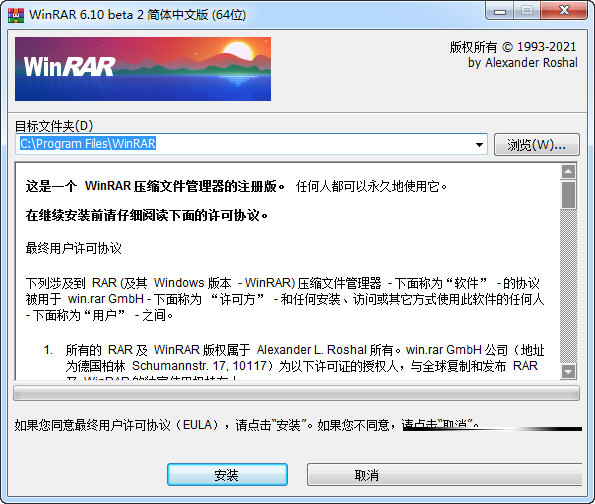
Task: Click the bold text 这是一个 WinRAR 压缩文件管理器的注册版
Action: pyautogui.click(x=155, y=186)
